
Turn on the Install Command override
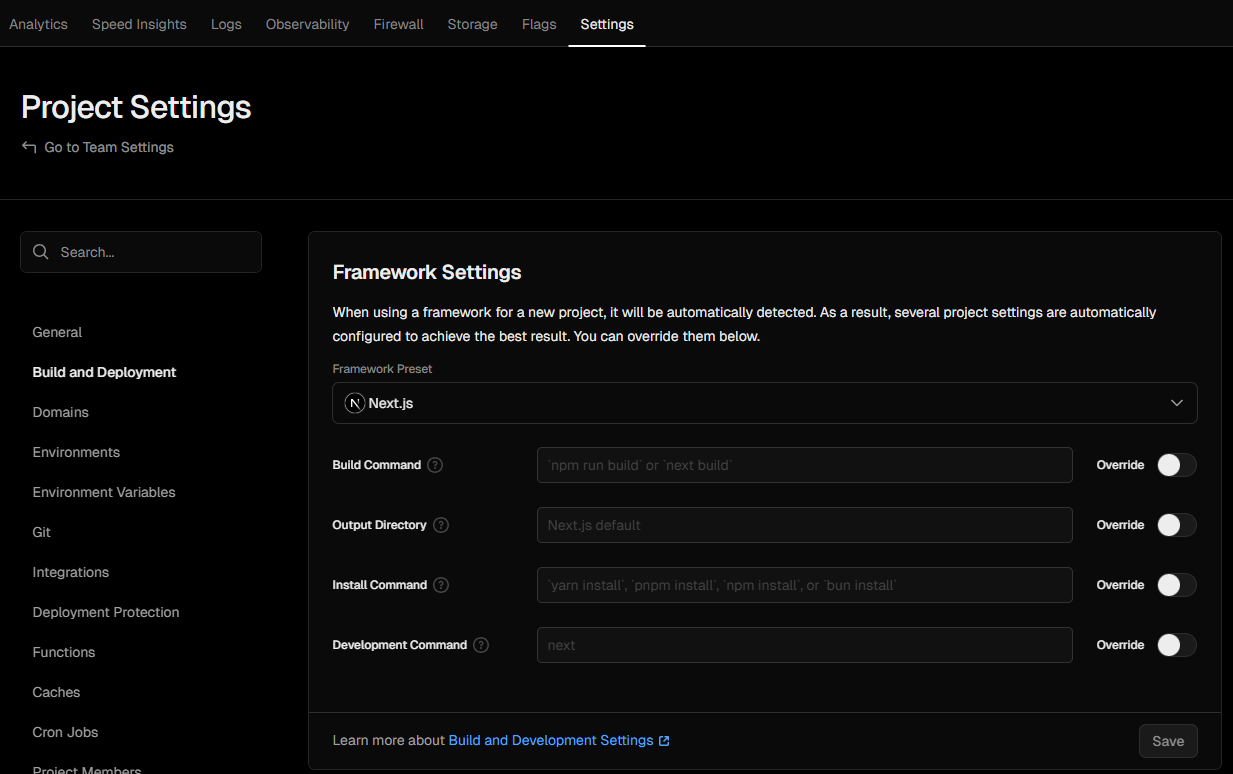point(1176,585)
